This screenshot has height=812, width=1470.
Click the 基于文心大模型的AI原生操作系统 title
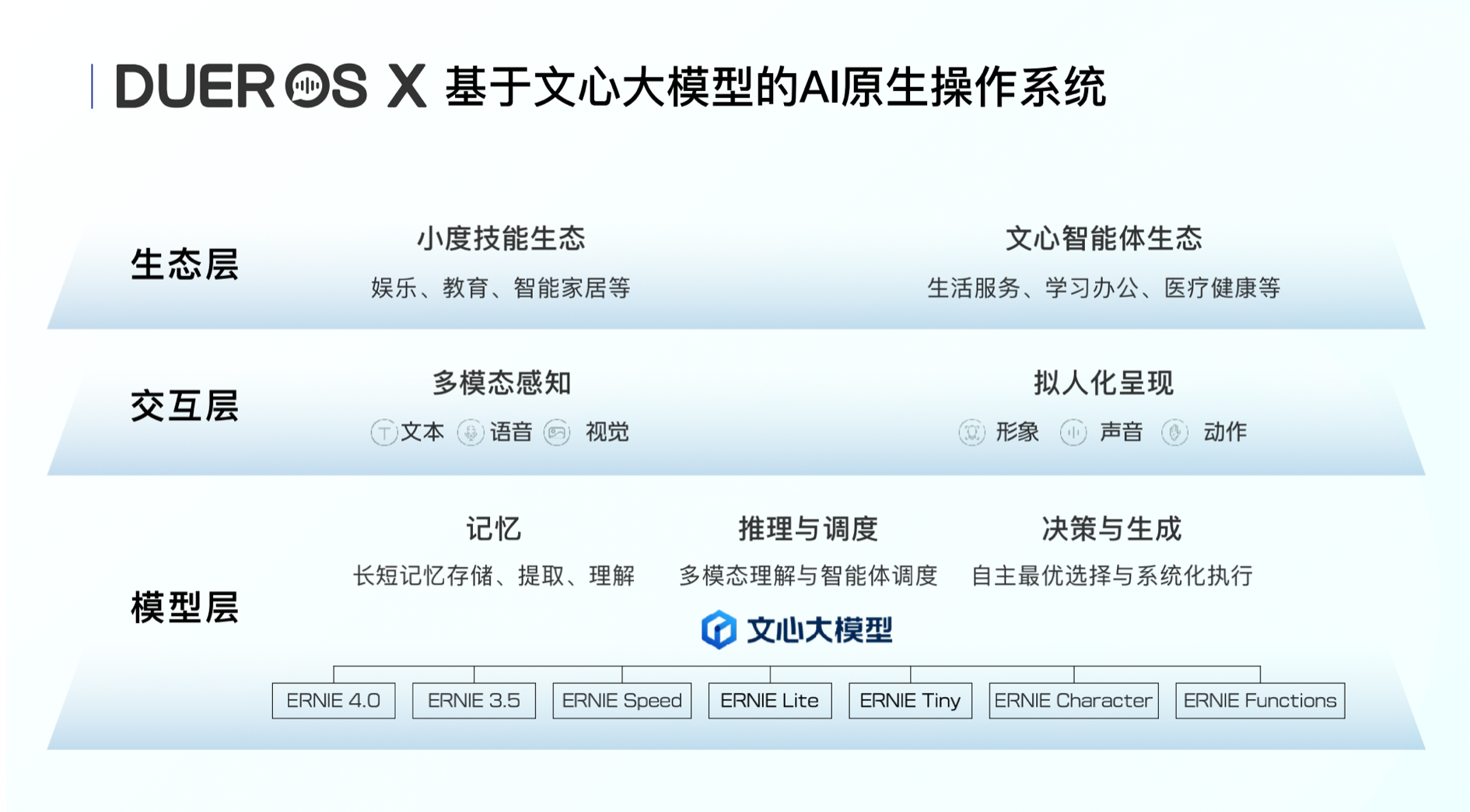point(775,87)
